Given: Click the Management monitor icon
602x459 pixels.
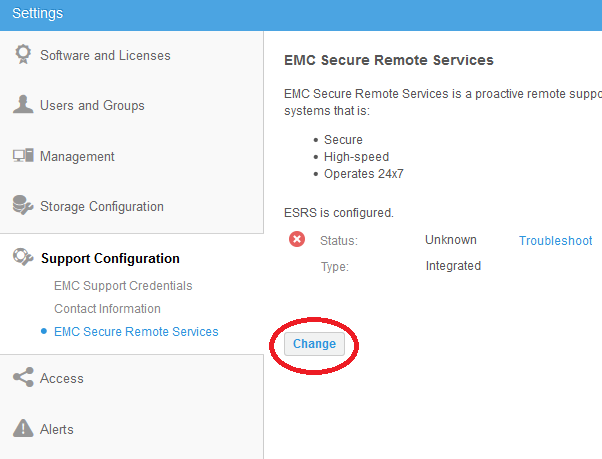Looking at the screenshot, I should (x=23, y=156).
